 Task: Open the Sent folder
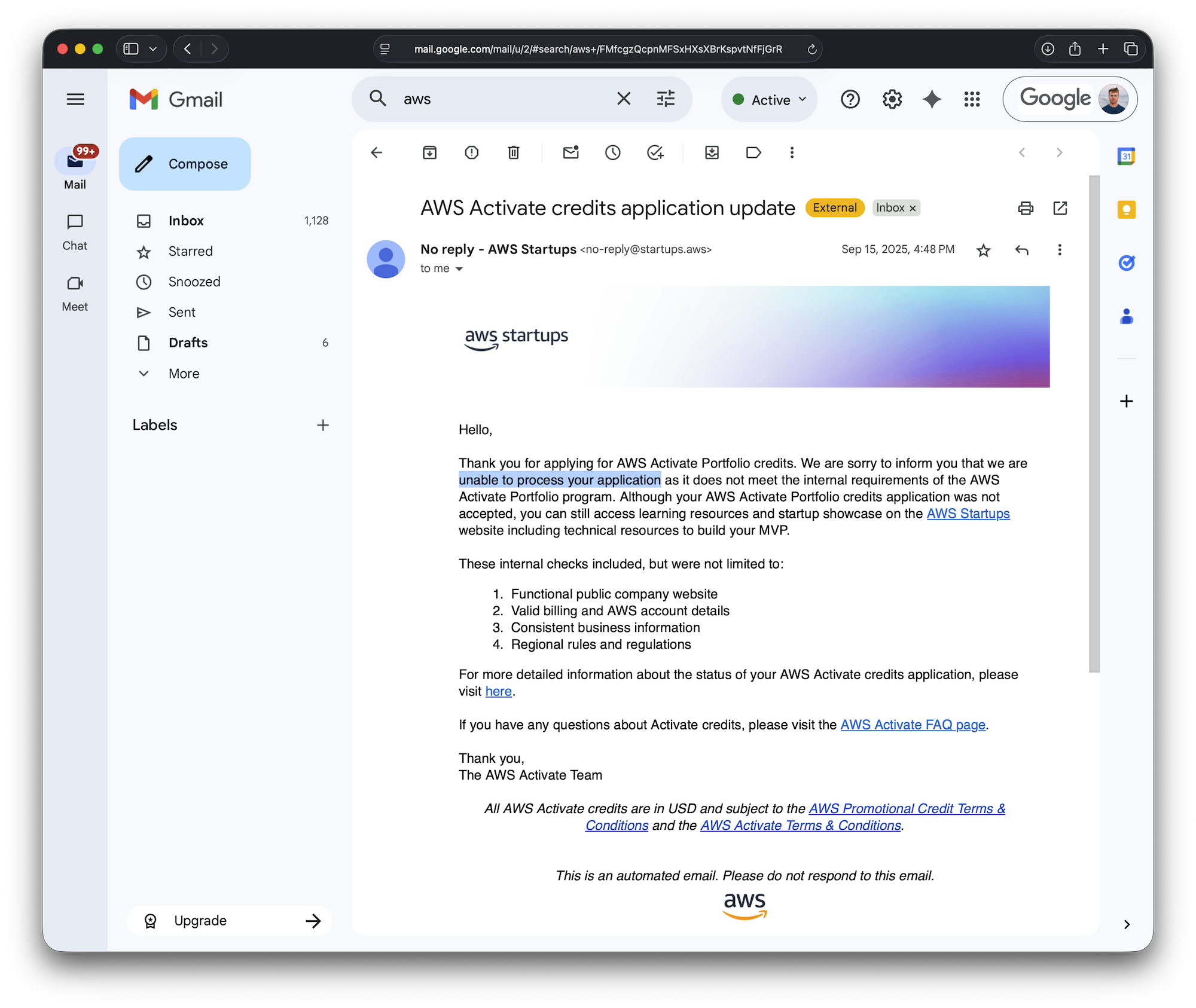182,312
